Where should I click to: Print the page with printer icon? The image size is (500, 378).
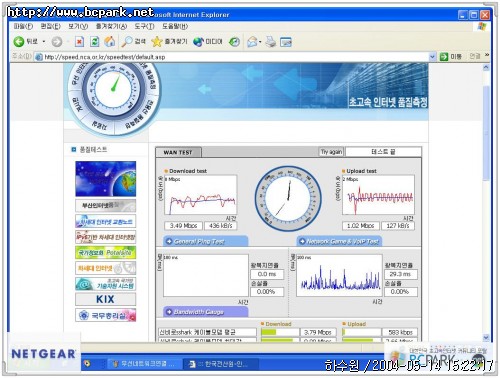[271, 42]
